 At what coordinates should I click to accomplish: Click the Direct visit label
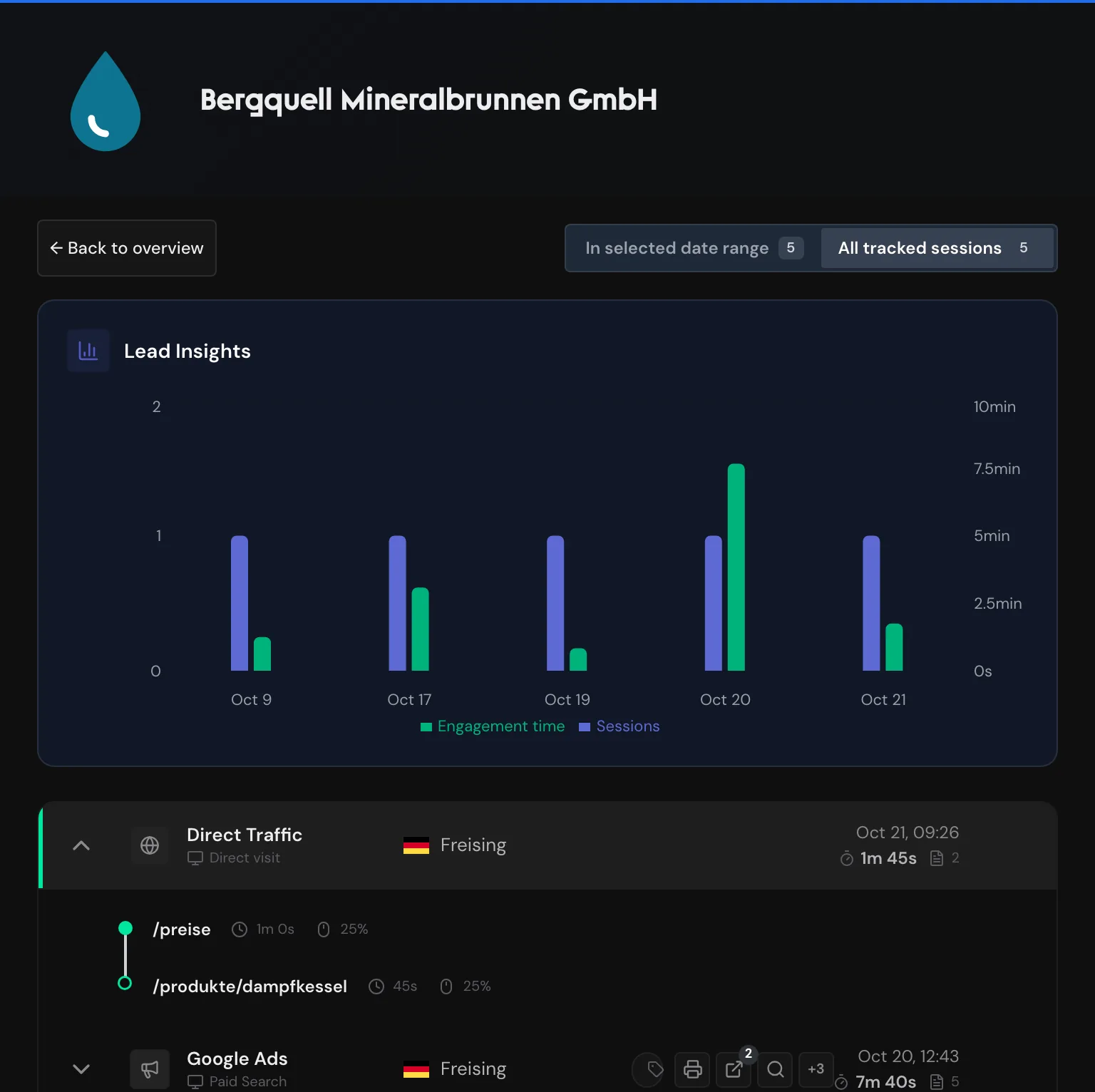coord(245,857)
